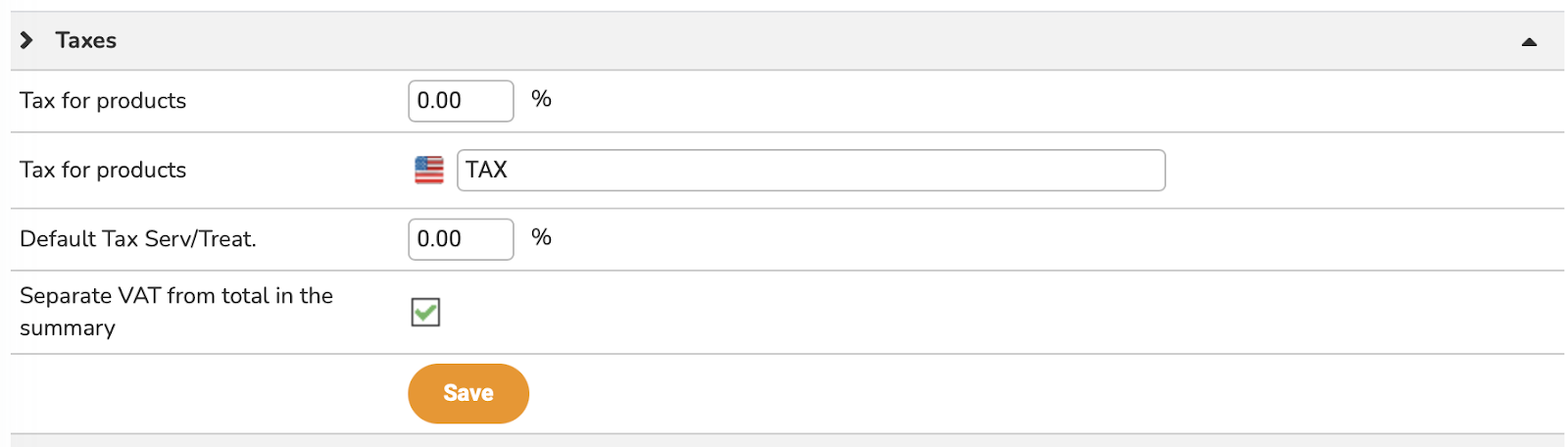Click the green checkmark in the VAT checkbox
The image size is (1568, 447).
425,313
